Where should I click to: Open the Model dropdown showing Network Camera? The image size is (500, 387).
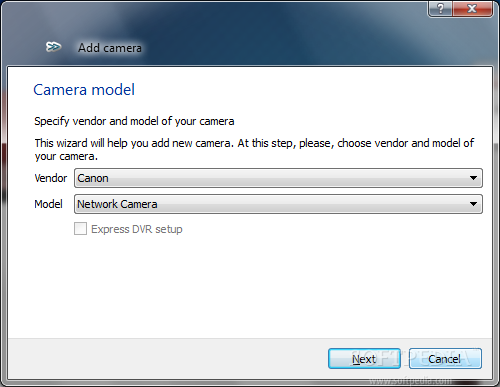pos(278,204)
